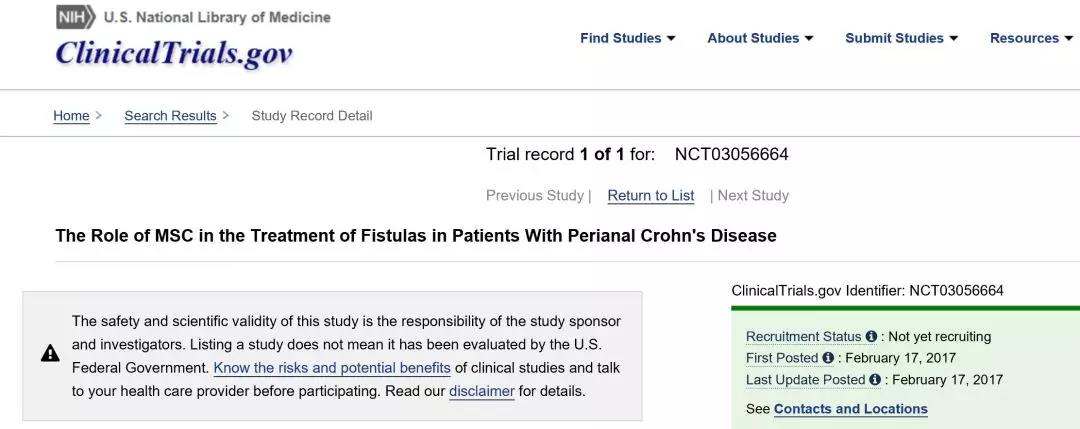Navigate to Search Results breadcrumb
Image resolution: width=1080 pixels, height=429 pixels.
(x=170, y=116)
